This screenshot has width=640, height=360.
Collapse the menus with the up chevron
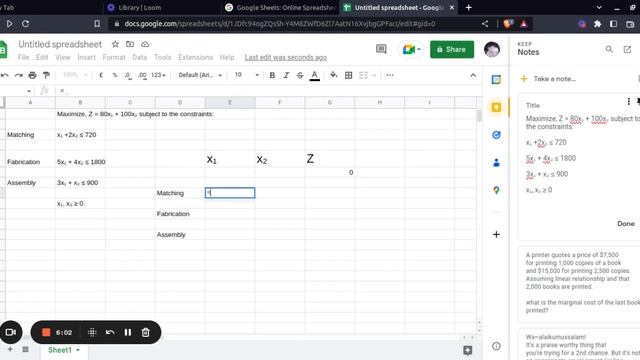point(473,75)
